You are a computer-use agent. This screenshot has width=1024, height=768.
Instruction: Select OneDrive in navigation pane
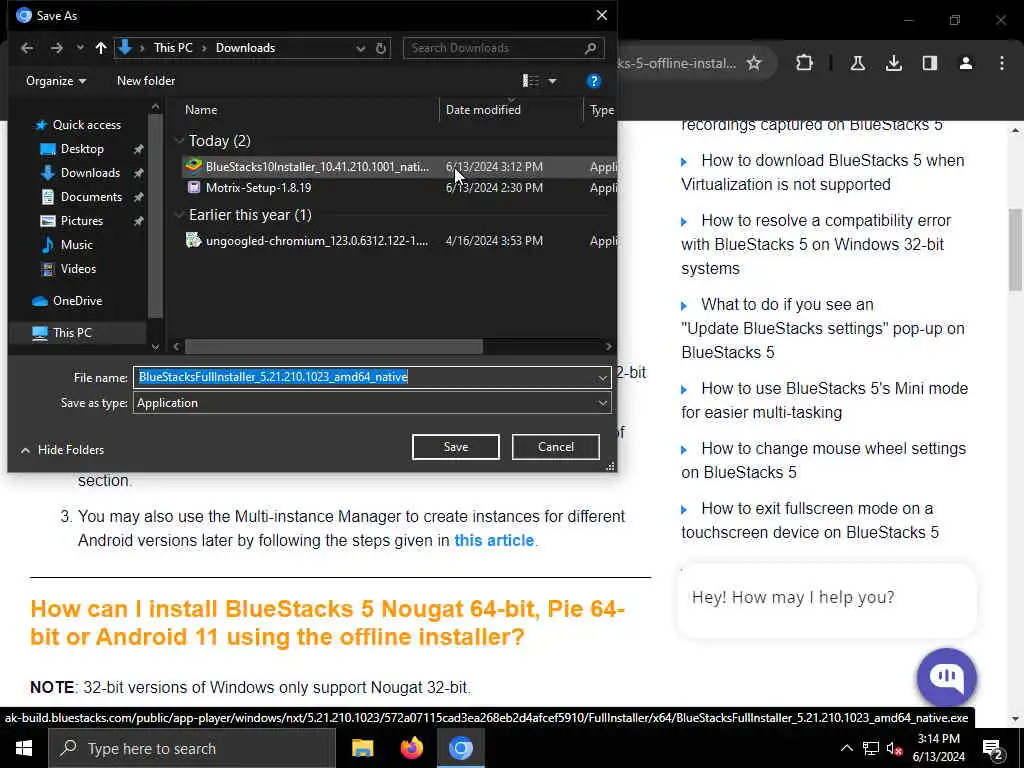pos(77,301)
